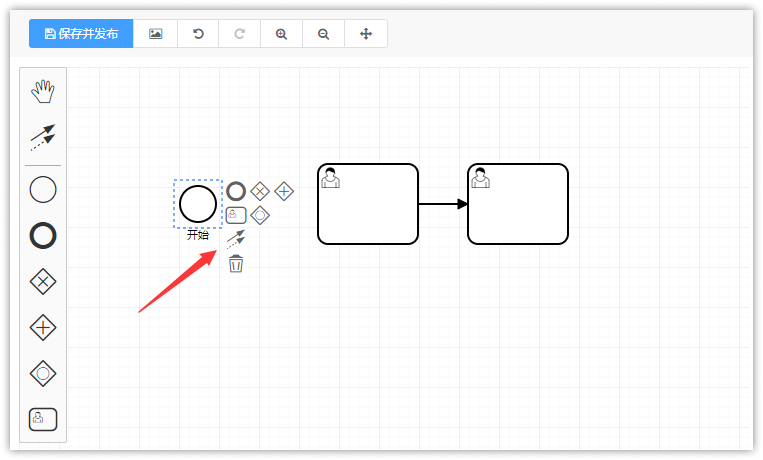Delete the selected element with the trash icon
Screen dimensions: 763x460
click(x=236, y=263)
